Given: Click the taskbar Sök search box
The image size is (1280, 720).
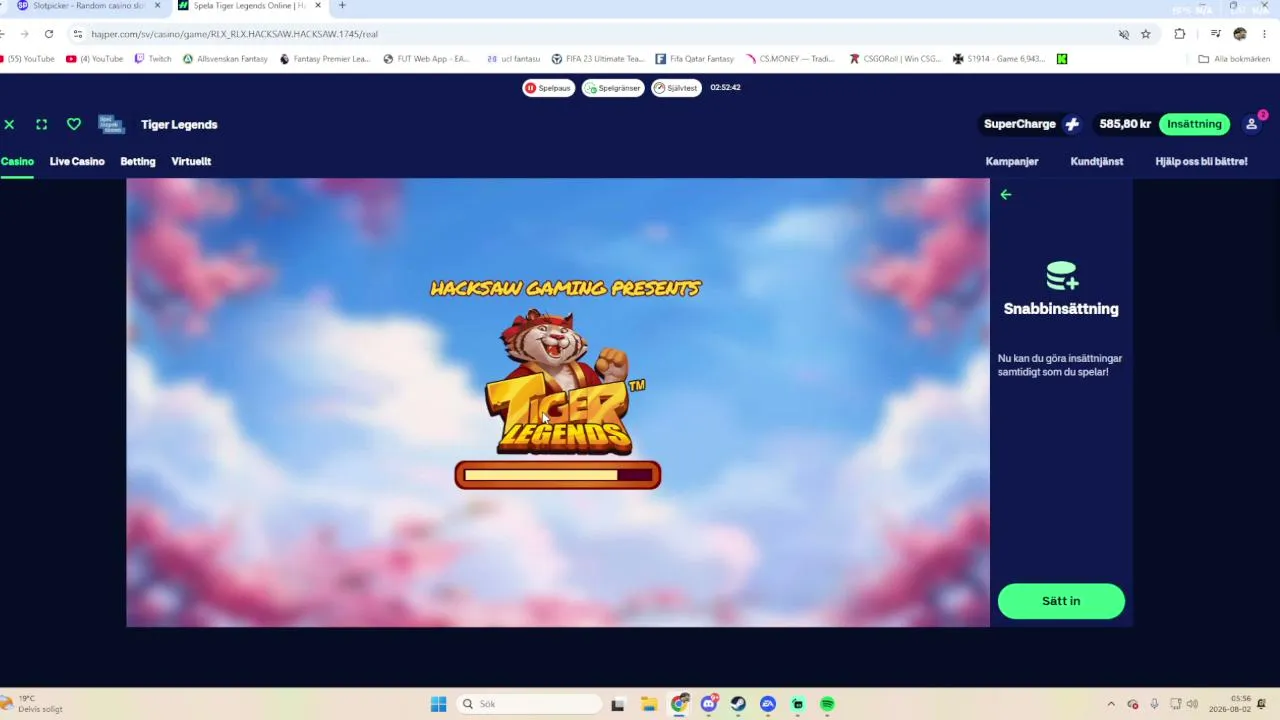Looking at the screenshot, I should [529, 704].
